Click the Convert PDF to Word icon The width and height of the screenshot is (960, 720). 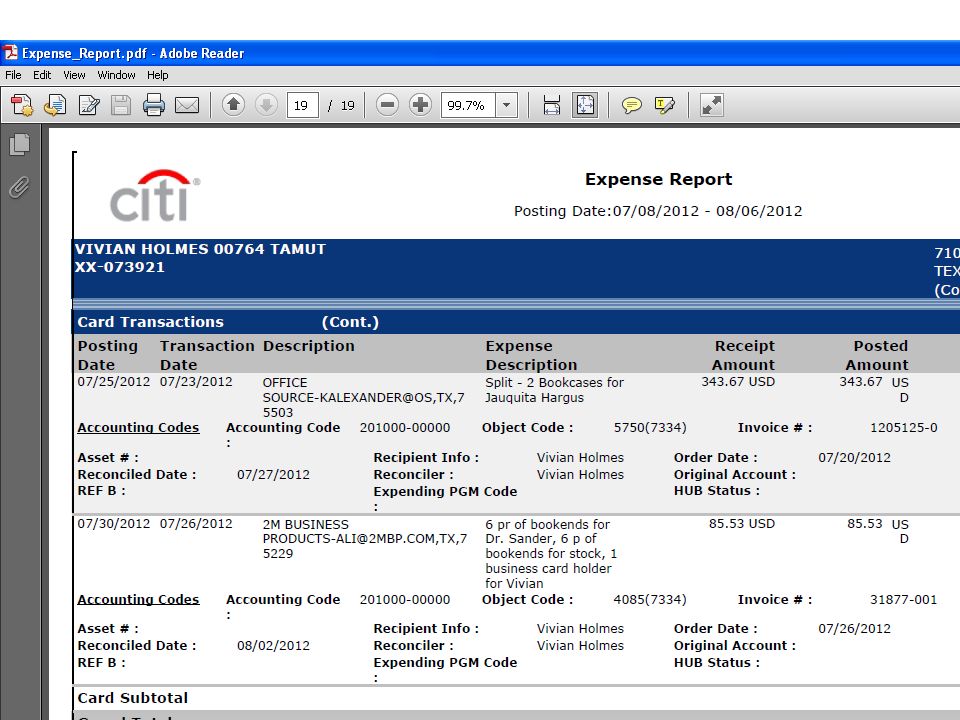click(x=56, y=105)
